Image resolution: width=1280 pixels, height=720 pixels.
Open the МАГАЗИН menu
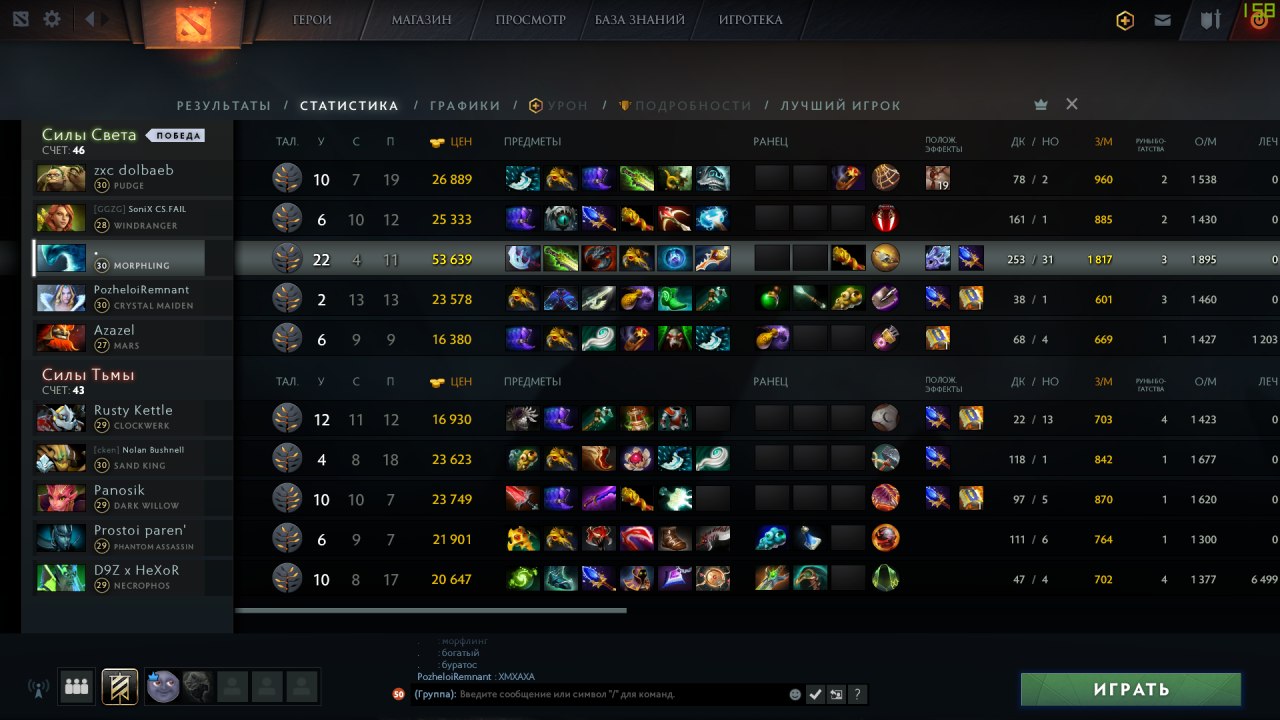pos(421,19)
